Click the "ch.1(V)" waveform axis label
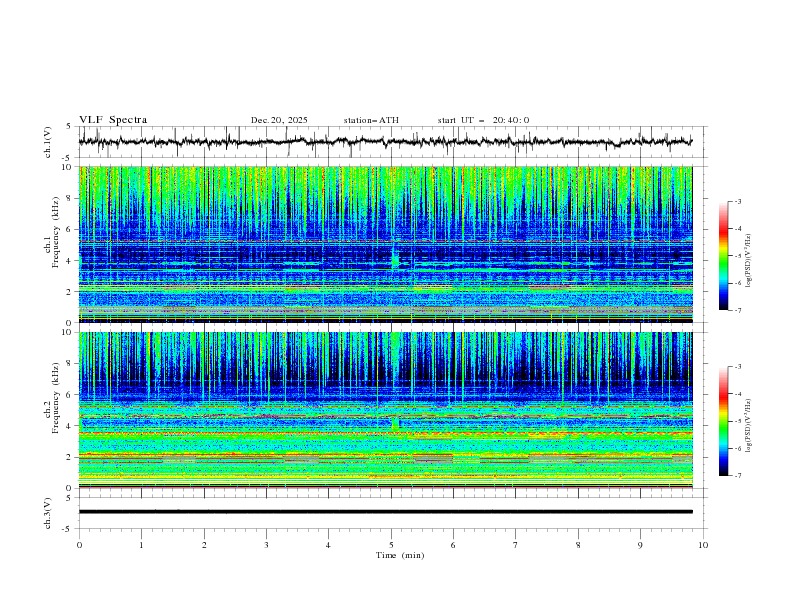The image size is (792, 612). coord(48,142)
